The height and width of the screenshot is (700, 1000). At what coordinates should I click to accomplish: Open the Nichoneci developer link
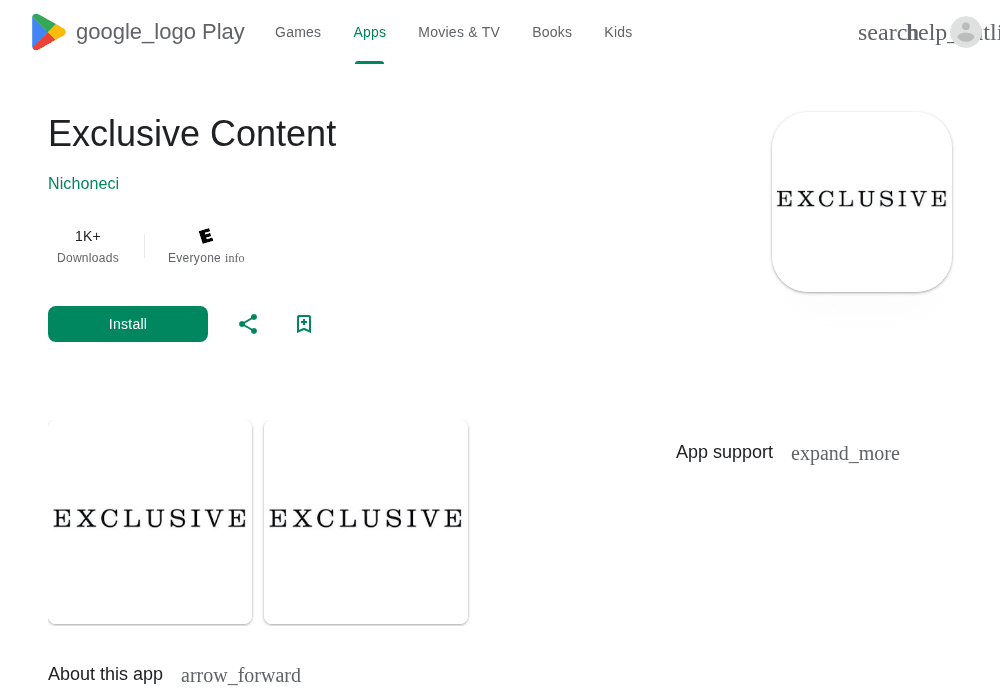pos(84,184)
